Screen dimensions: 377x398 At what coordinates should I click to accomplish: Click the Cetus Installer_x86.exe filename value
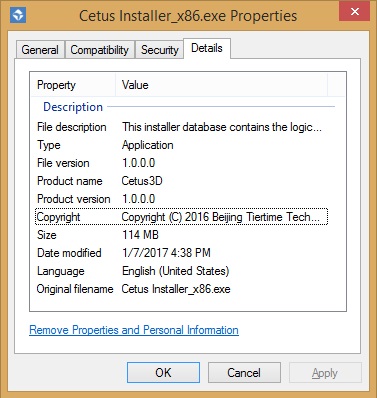[176, 289]
